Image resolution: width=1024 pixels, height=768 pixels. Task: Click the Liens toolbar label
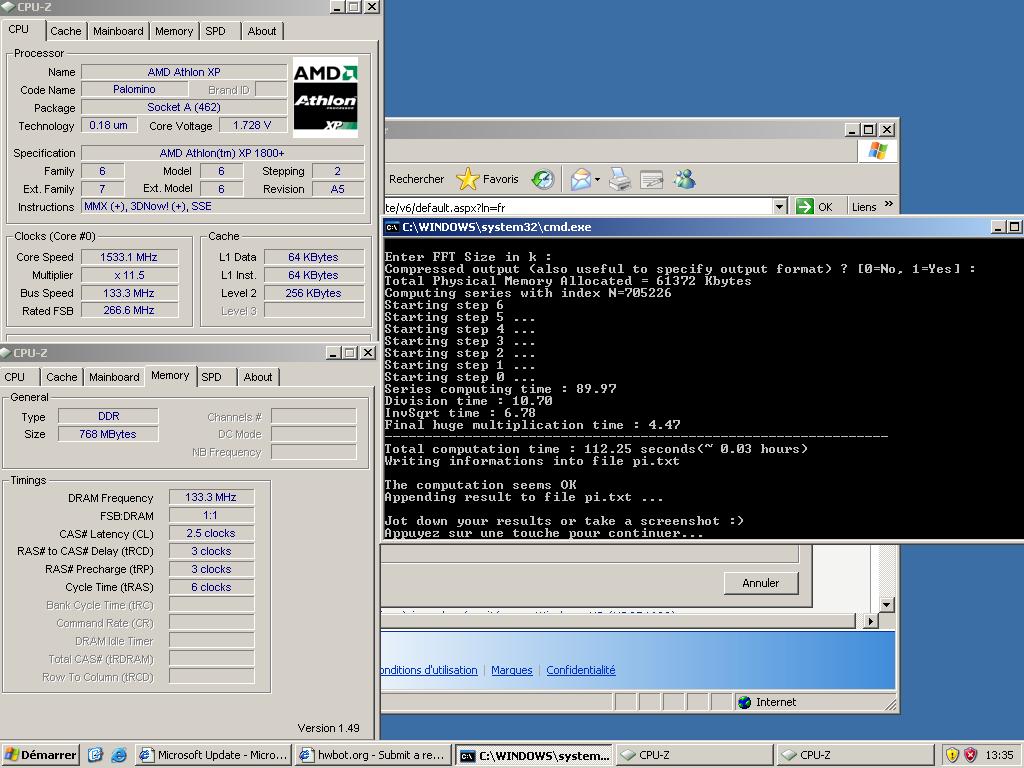864,207
